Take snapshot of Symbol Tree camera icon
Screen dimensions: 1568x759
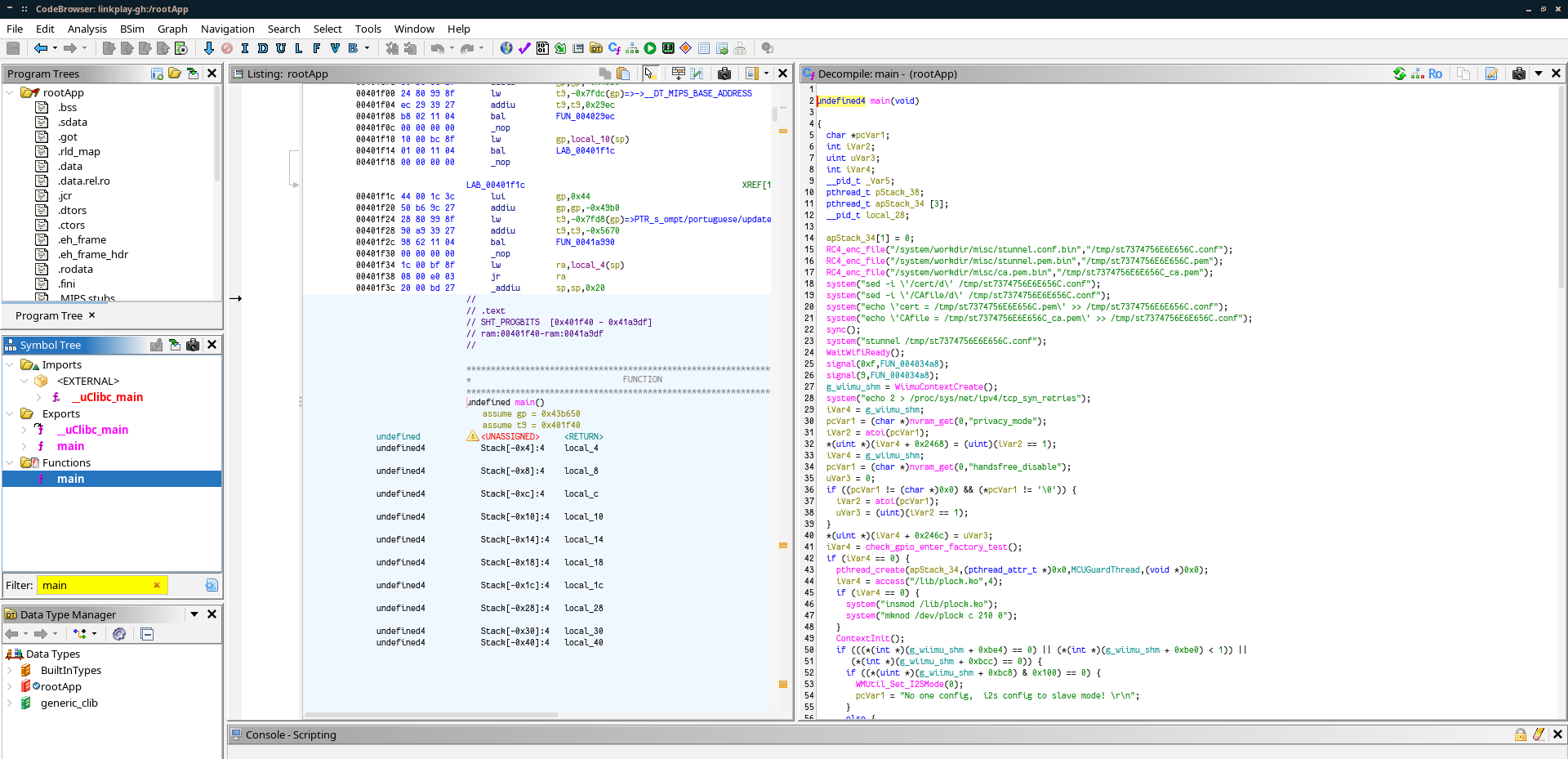193,345
